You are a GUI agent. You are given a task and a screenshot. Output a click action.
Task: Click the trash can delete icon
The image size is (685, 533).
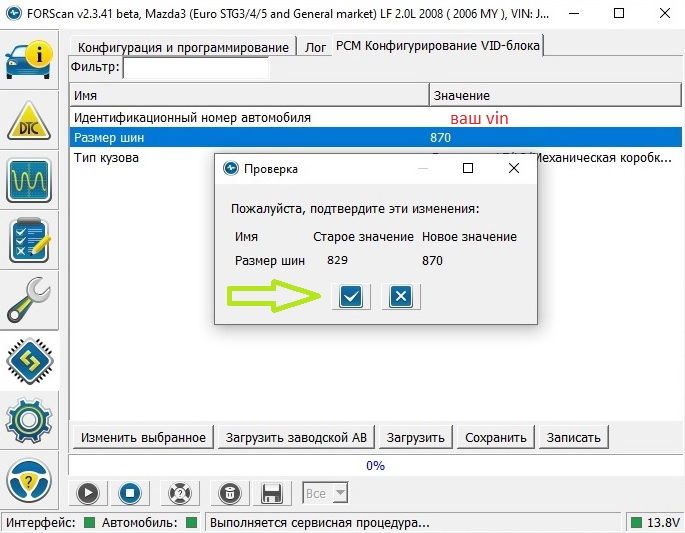(x=230, y=493)
